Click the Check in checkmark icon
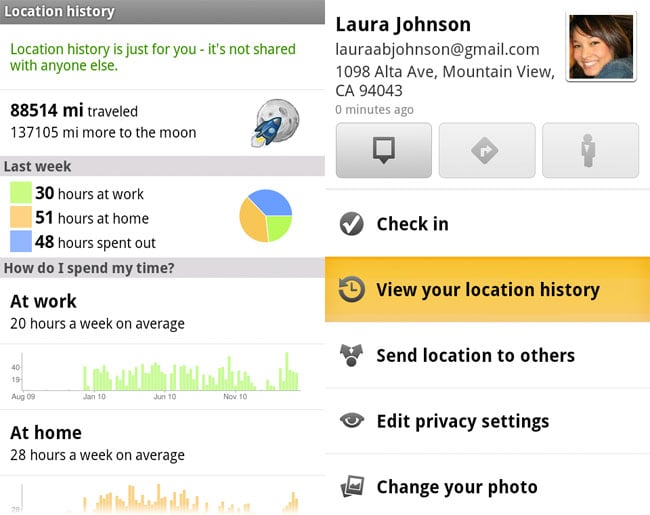 (351, 224)
